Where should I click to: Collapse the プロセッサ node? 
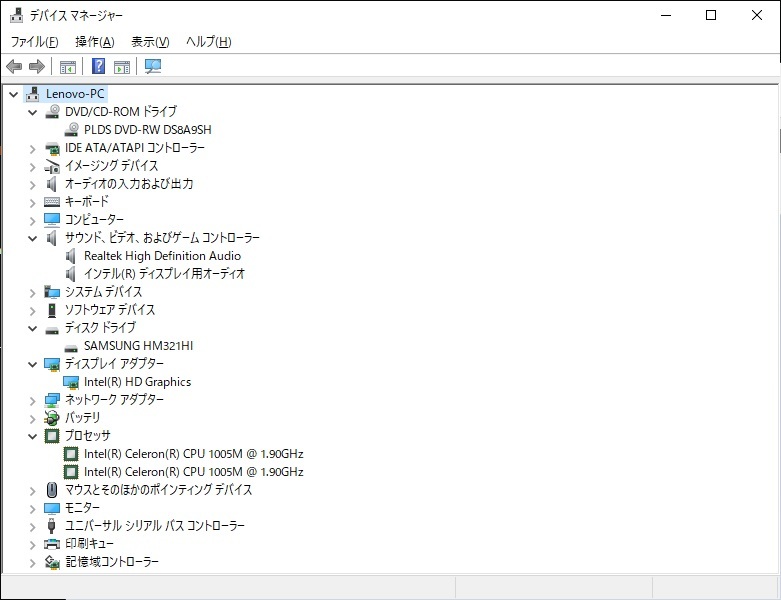tap(33, 436)
